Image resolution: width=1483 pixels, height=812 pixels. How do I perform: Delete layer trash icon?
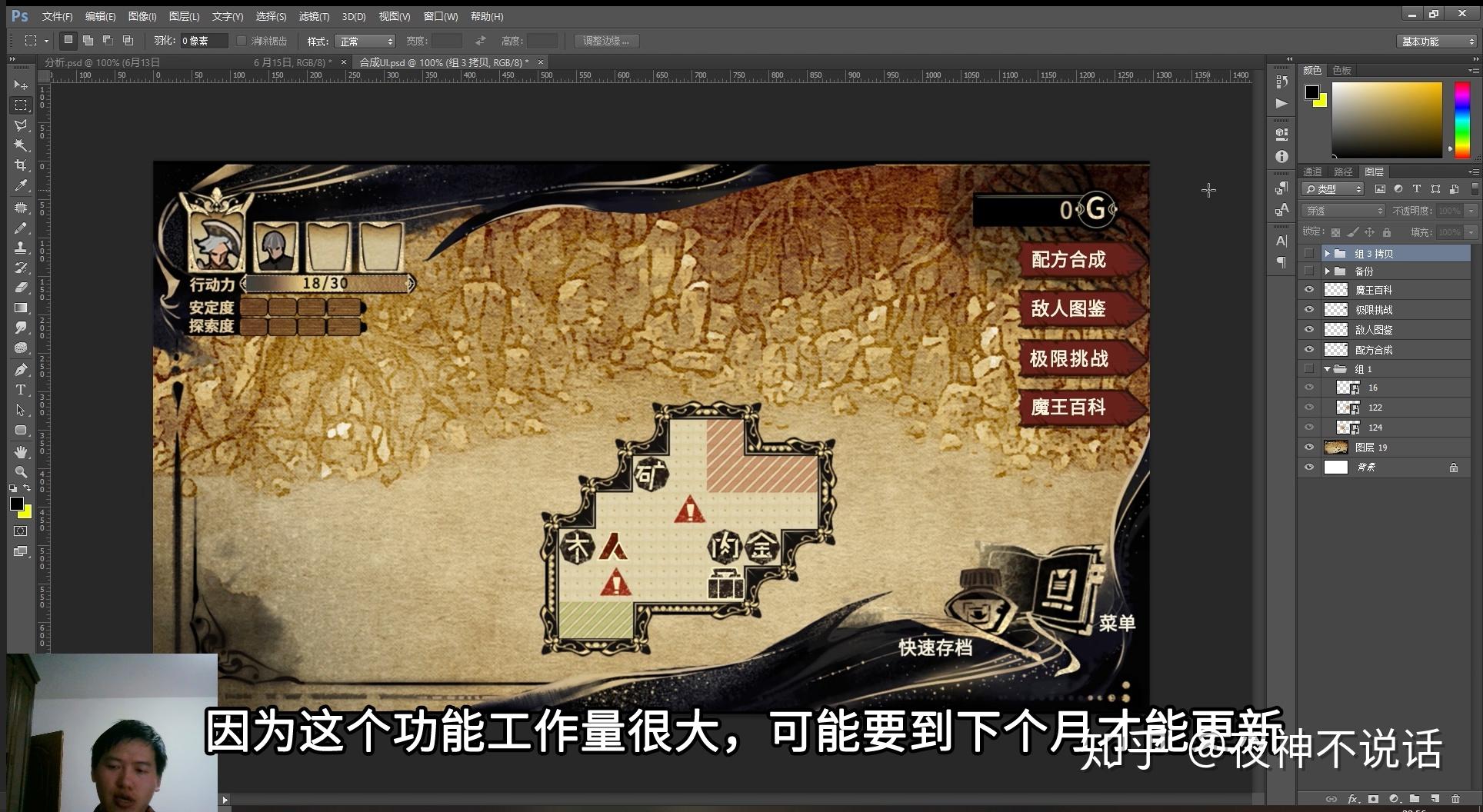click(1455, 799)
